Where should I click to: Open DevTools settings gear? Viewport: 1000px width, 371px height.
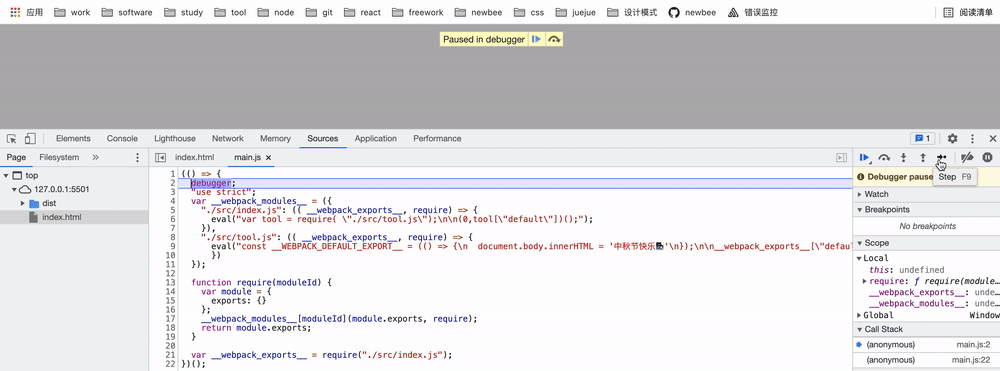coord(952,138)
